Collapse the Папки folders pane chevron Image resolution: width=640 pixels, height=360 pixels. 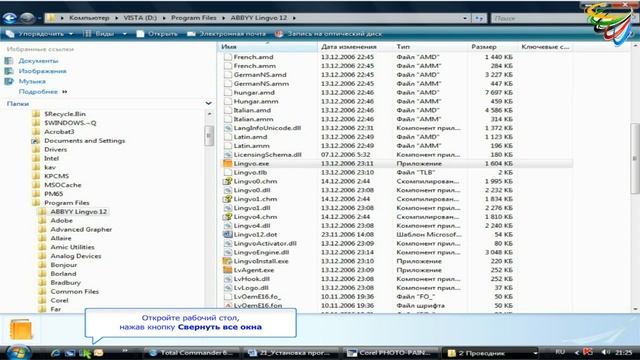coord(209,104)
